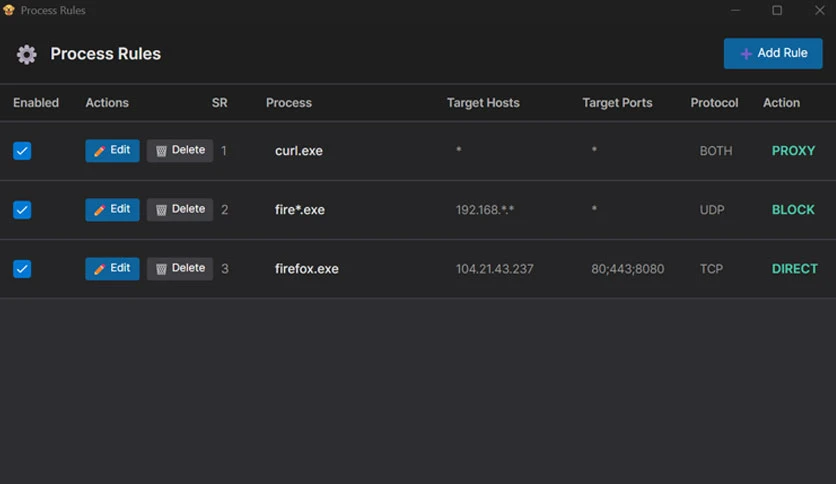Delete the firefox.exe rule
This screenshot has width=836, height=484.
coord(180,268)
